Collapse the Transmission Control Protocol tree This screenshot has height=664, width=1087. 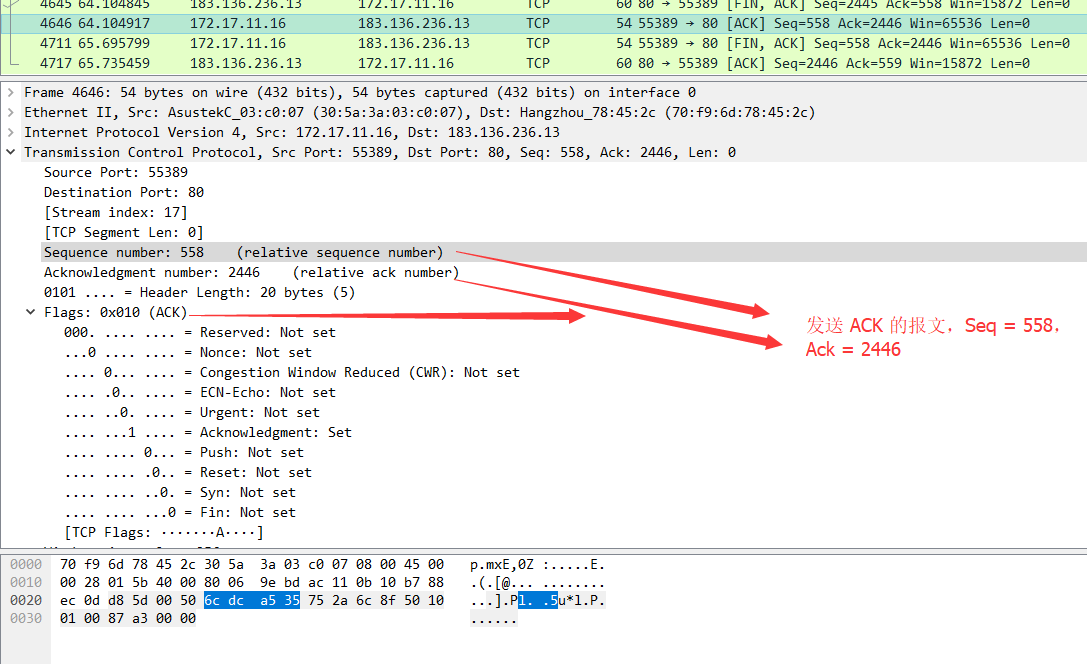point(11,152)
